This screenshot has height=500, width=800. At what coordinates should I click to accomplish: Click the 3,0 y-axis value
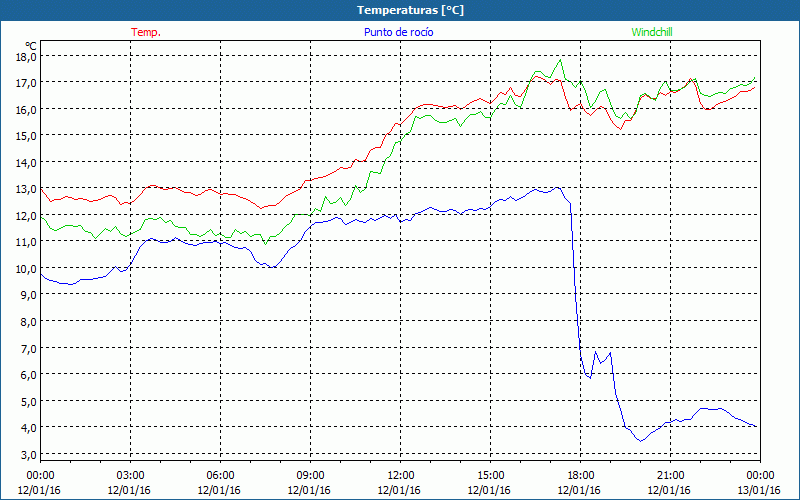28,454
